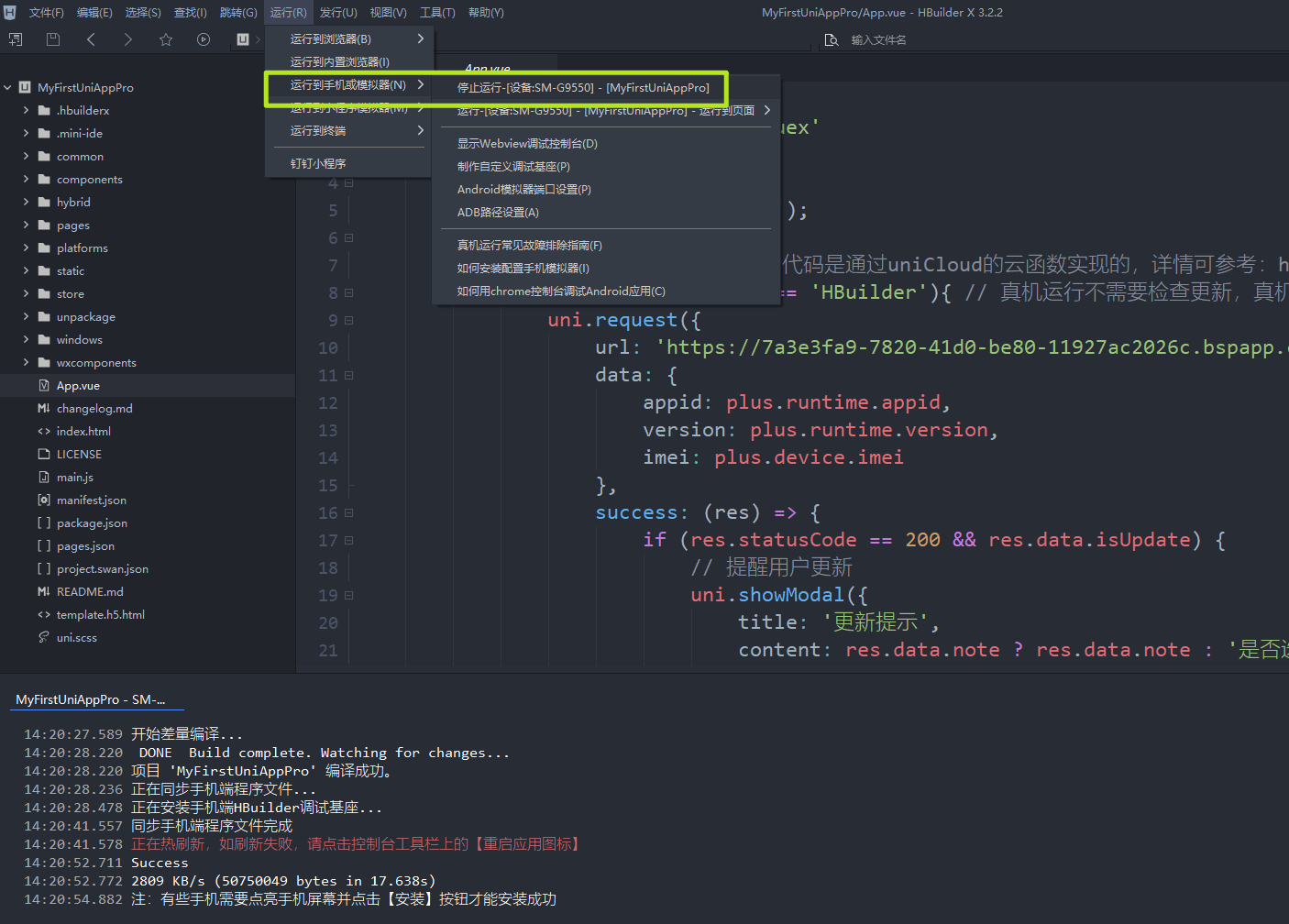Click the README.md markdown icon
Screen dimensions: 1289x924
44,592
